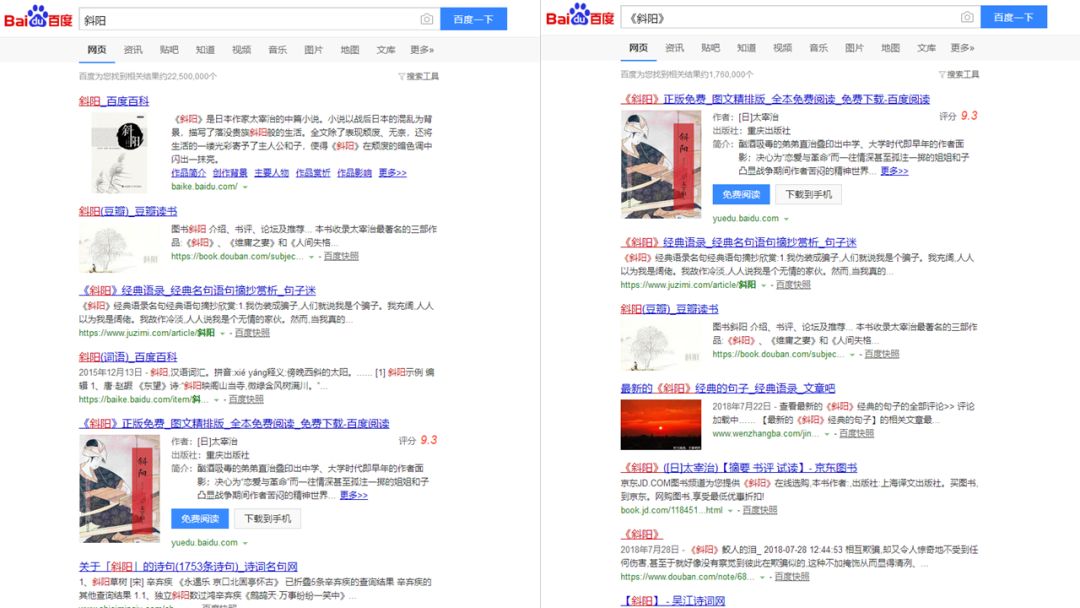Click Baidu logo in left window
The image size is (1080, 608).
tap(39, 17)
